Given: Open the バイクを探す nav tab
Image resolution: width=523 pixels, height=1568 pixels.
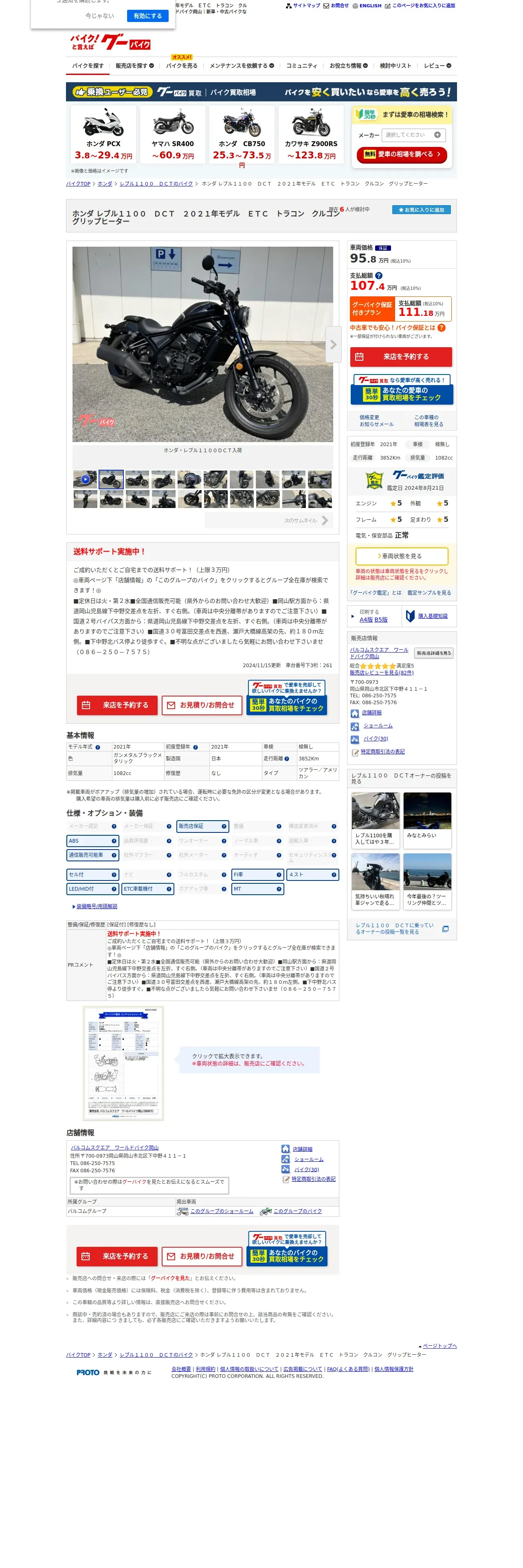Looking at the screenshot, I should coord(88,66).
